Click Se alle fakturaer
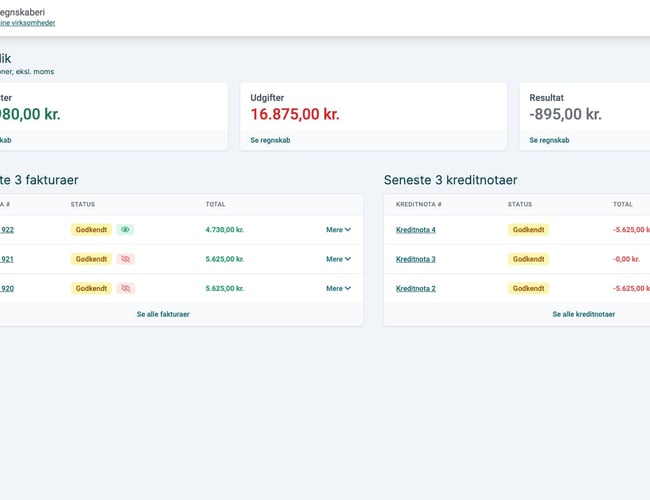This screenshot has height=500, width=650. [163, 314]
